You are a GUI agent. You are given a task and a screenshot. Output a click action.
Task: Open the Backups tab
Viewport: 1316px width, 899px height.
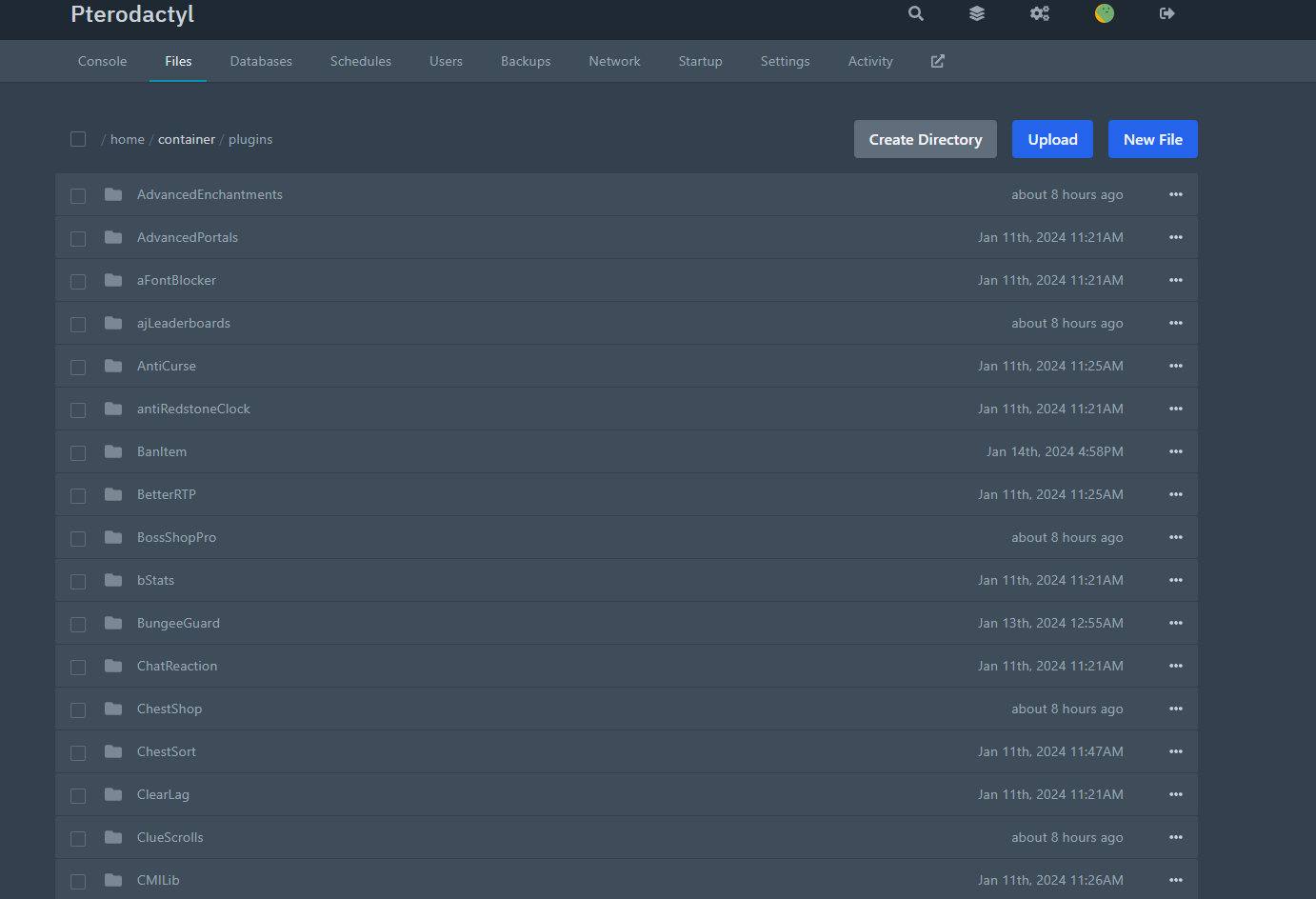click(x=526, y=61)
